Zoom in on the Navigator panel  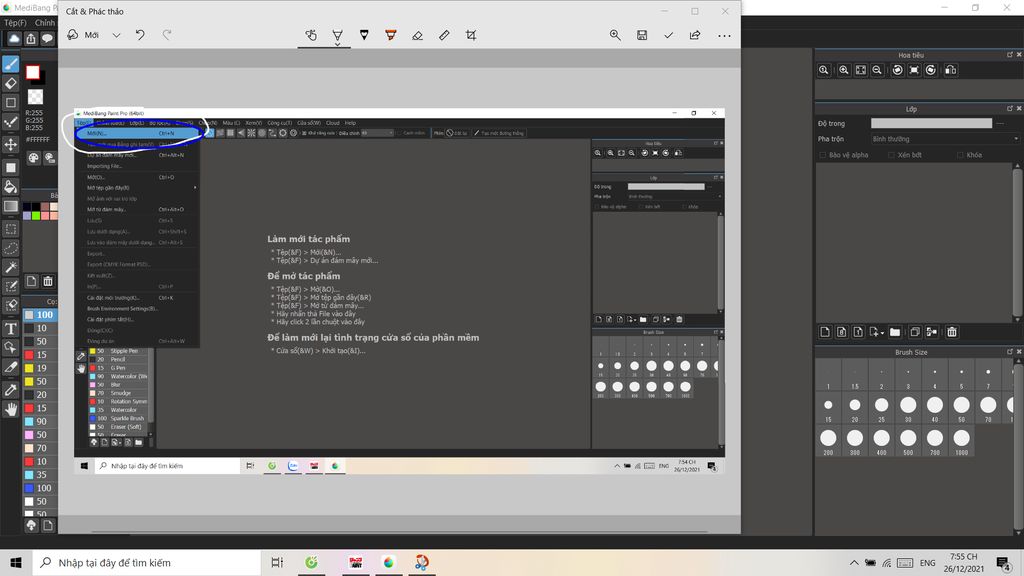click(x=844, y=70)
